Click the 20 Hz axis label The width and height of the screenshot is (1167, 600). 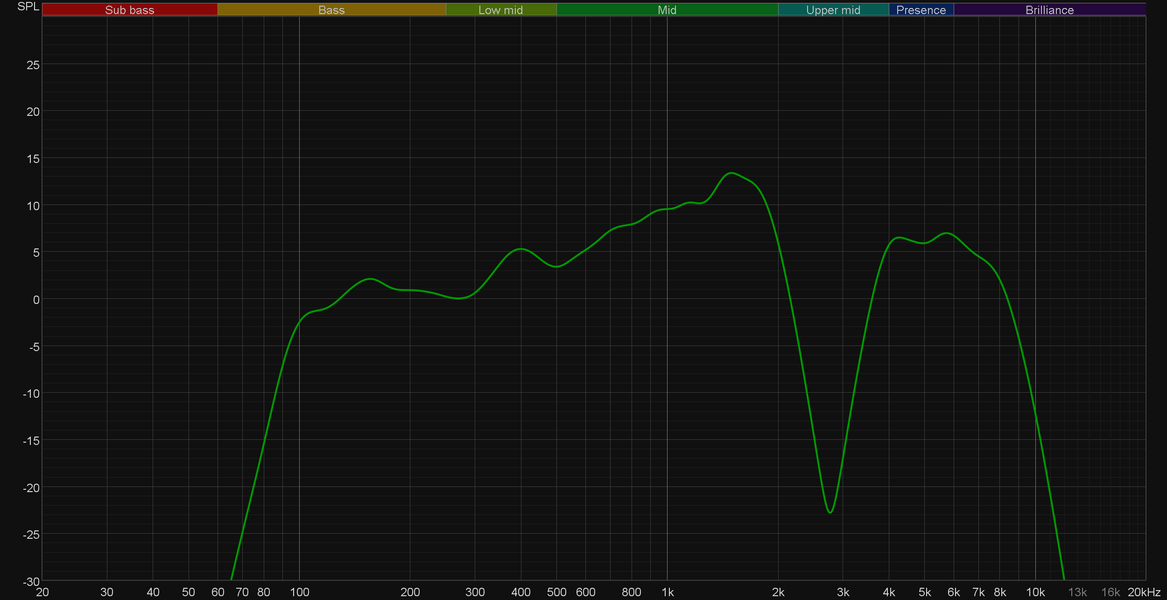coord(42,593)
